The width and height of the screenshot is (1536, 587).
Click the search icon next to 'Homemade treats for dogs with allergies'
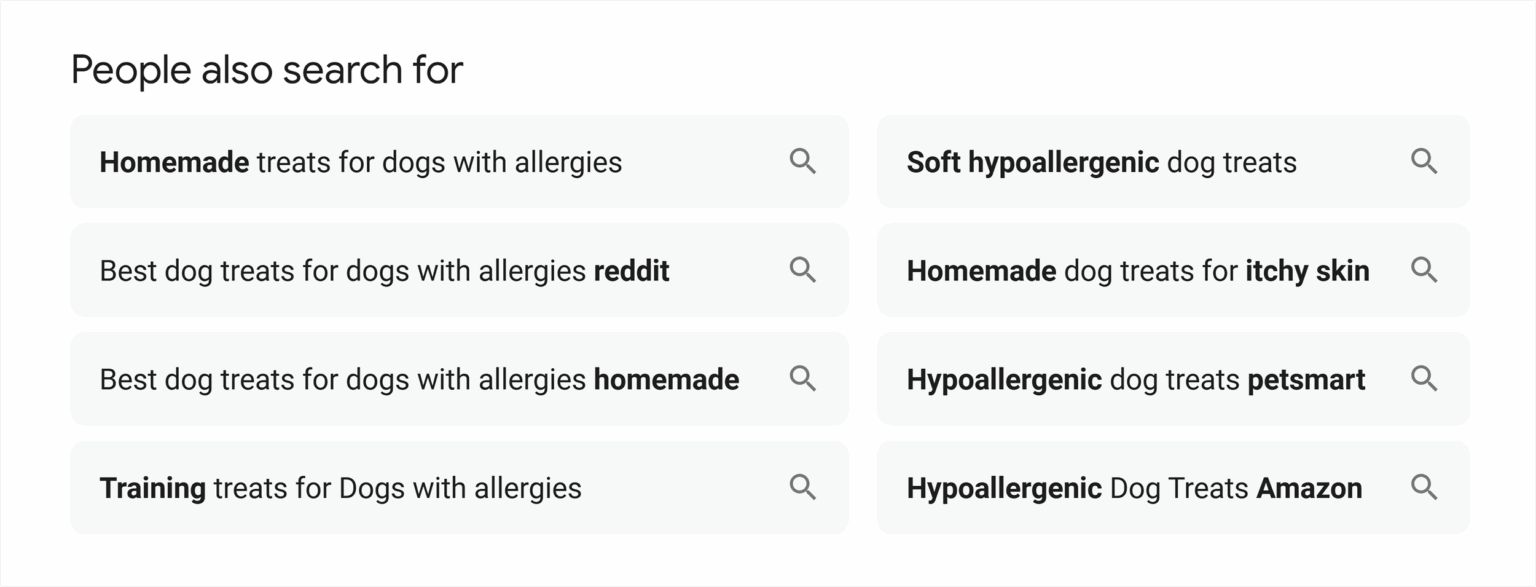pos(803,161)
